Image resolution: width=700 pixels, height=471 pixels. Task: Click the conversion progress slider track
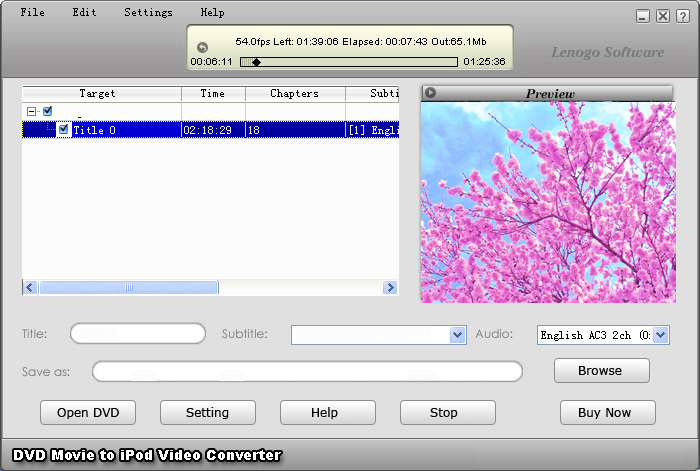coord(350,62)
